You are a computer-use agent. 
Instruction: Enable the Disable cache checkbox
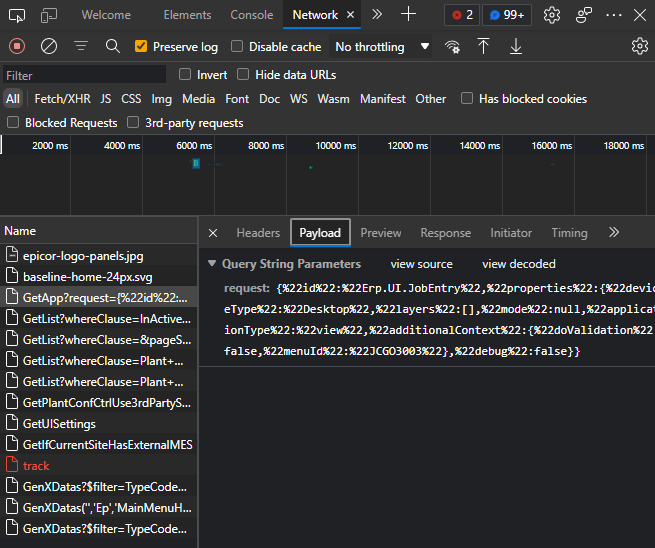(x=237, y=47)
